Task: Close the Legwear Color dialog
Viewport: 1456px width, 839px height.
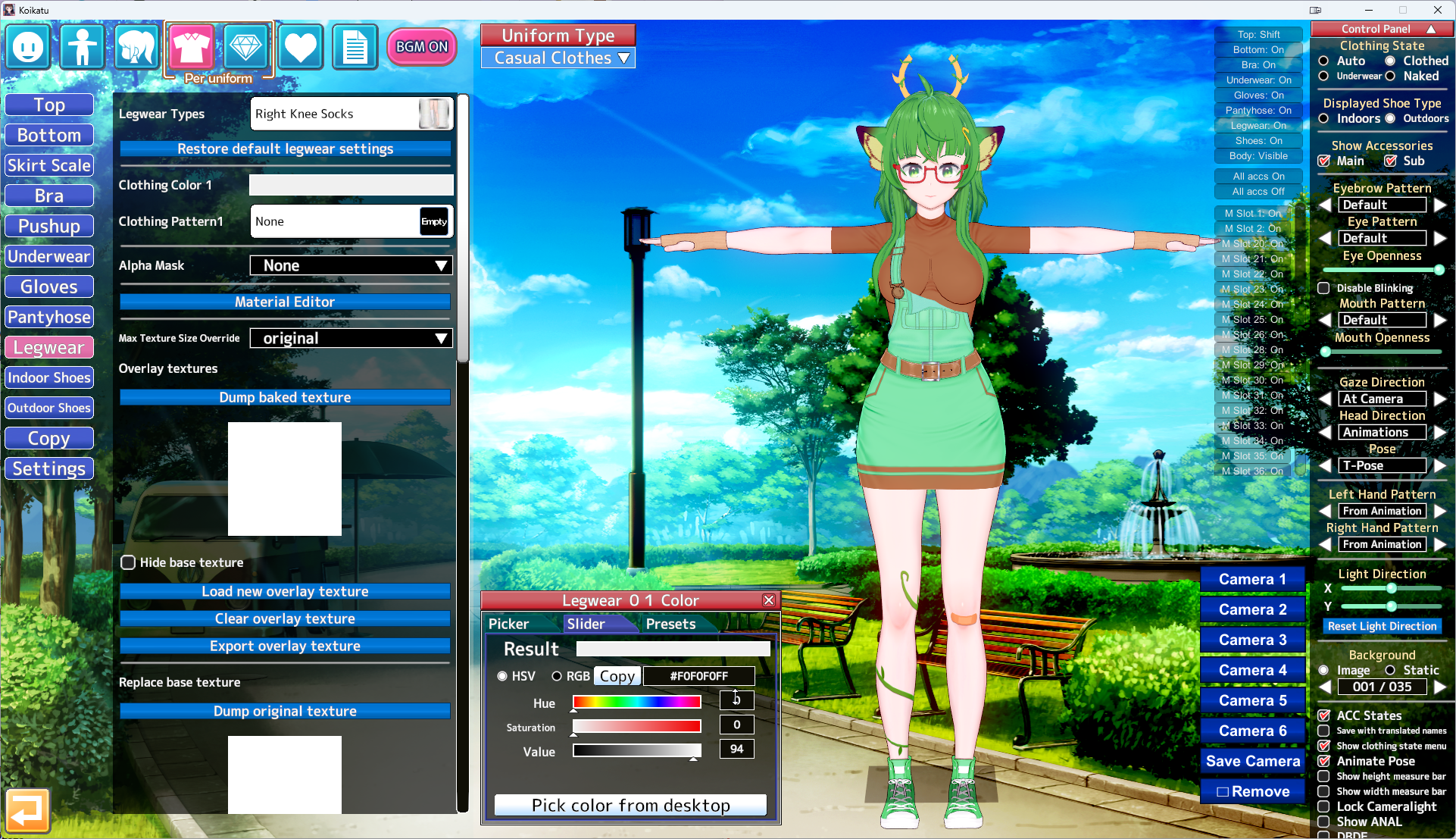Action: point(769,600)
